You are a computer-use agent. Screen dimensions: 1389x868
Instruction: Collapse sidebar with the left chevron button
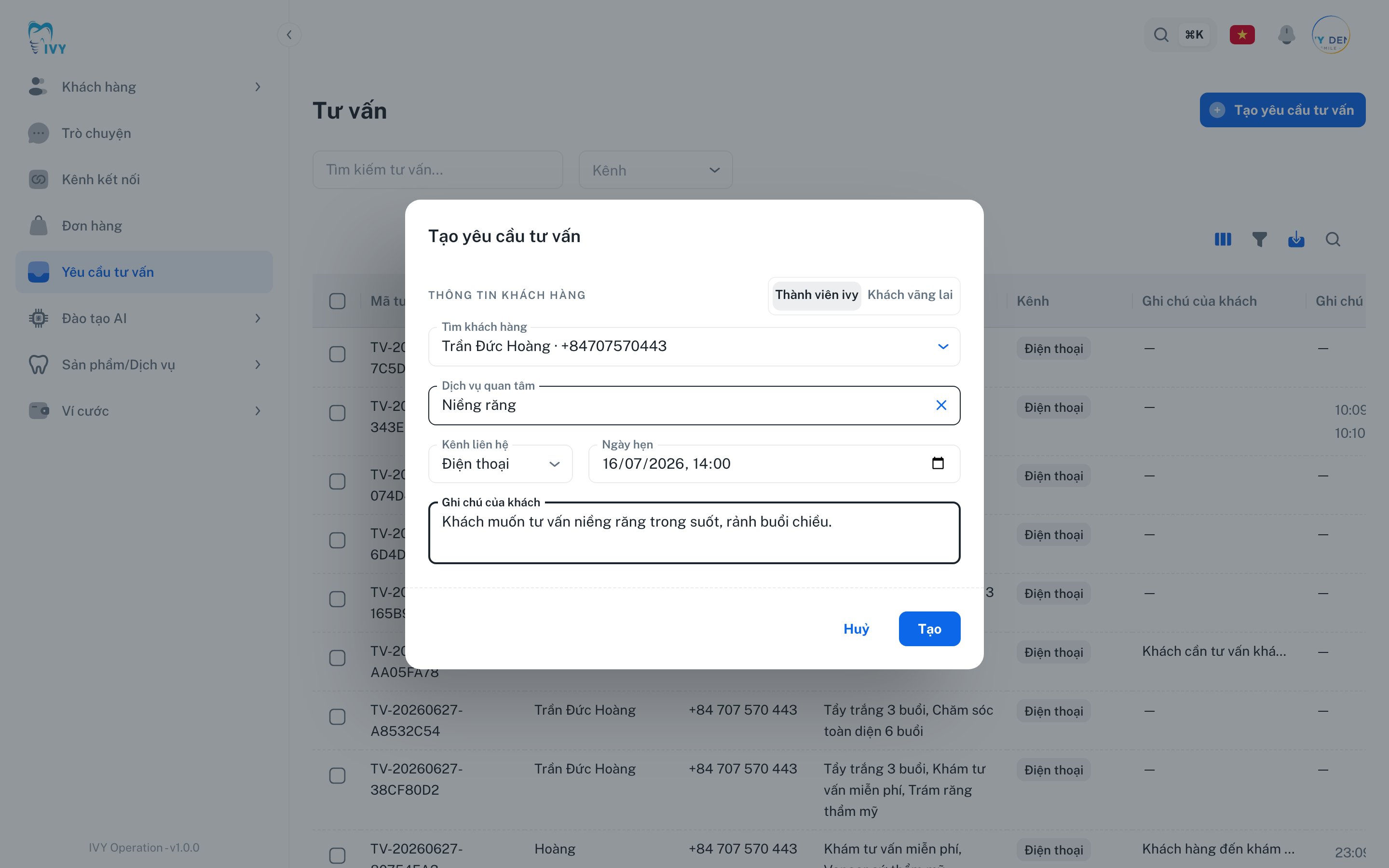point(289,35)
